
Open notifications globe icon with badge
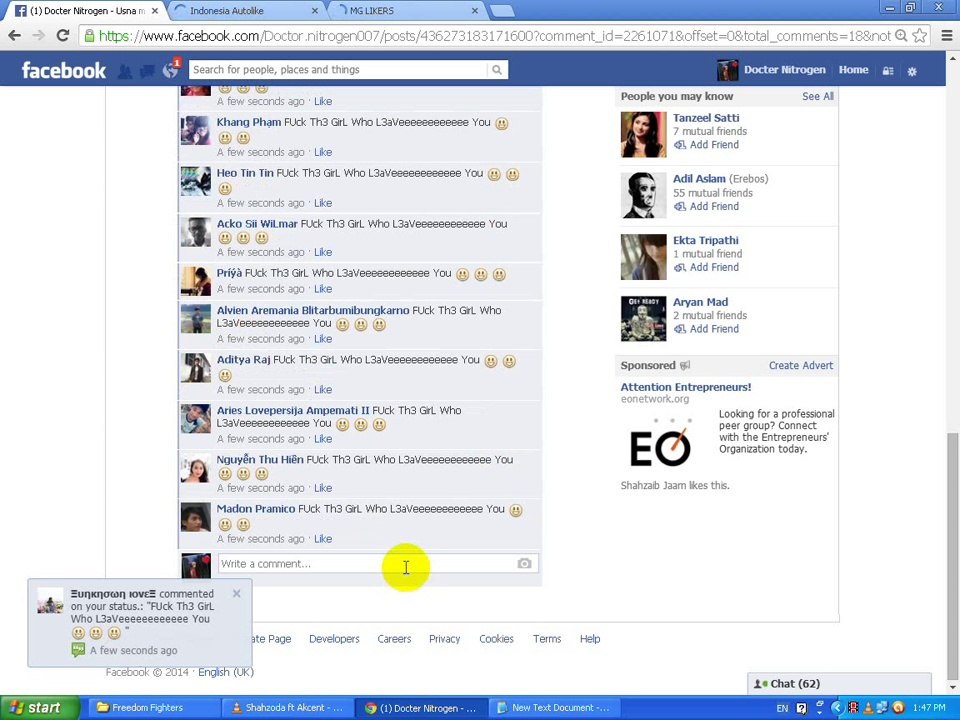171,70
